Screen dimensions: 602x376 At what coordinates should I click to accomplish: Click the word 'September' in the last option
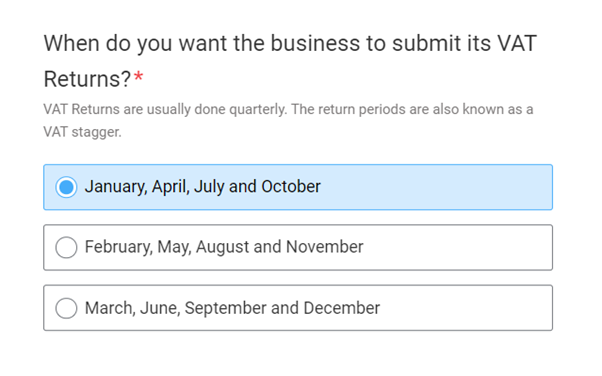pyautogui.click(x=226, y=308)
